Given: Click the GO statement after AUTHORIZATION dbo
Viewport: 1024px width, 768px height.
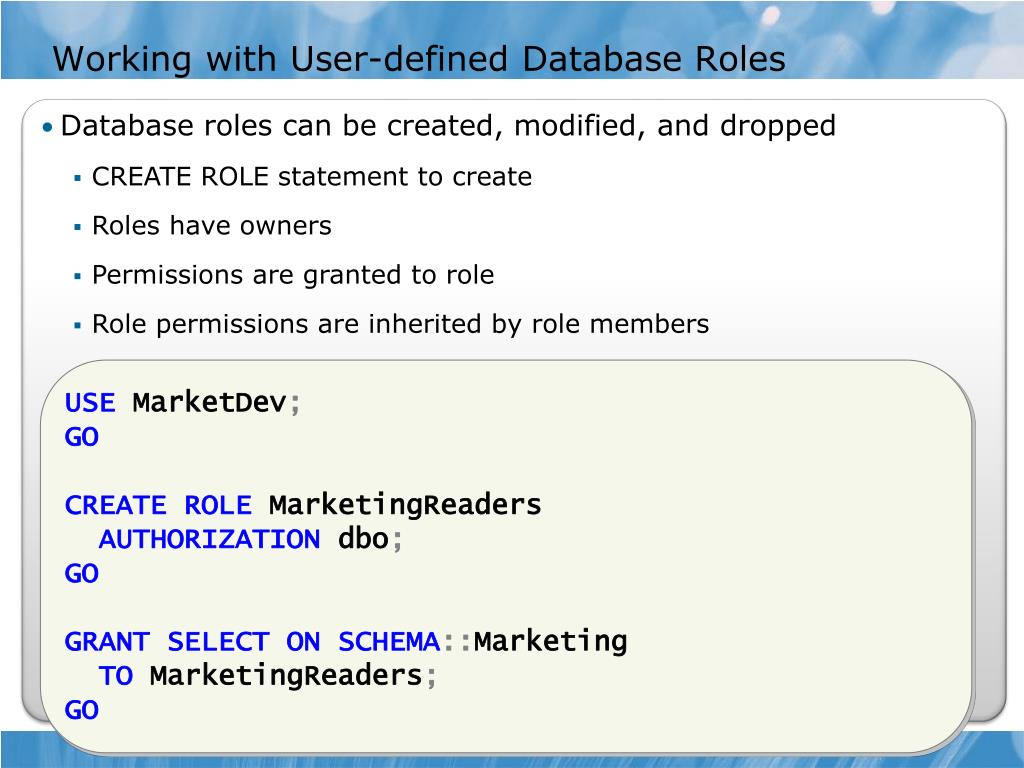Looking at the screenshot, I should click(x=82, y=573).
